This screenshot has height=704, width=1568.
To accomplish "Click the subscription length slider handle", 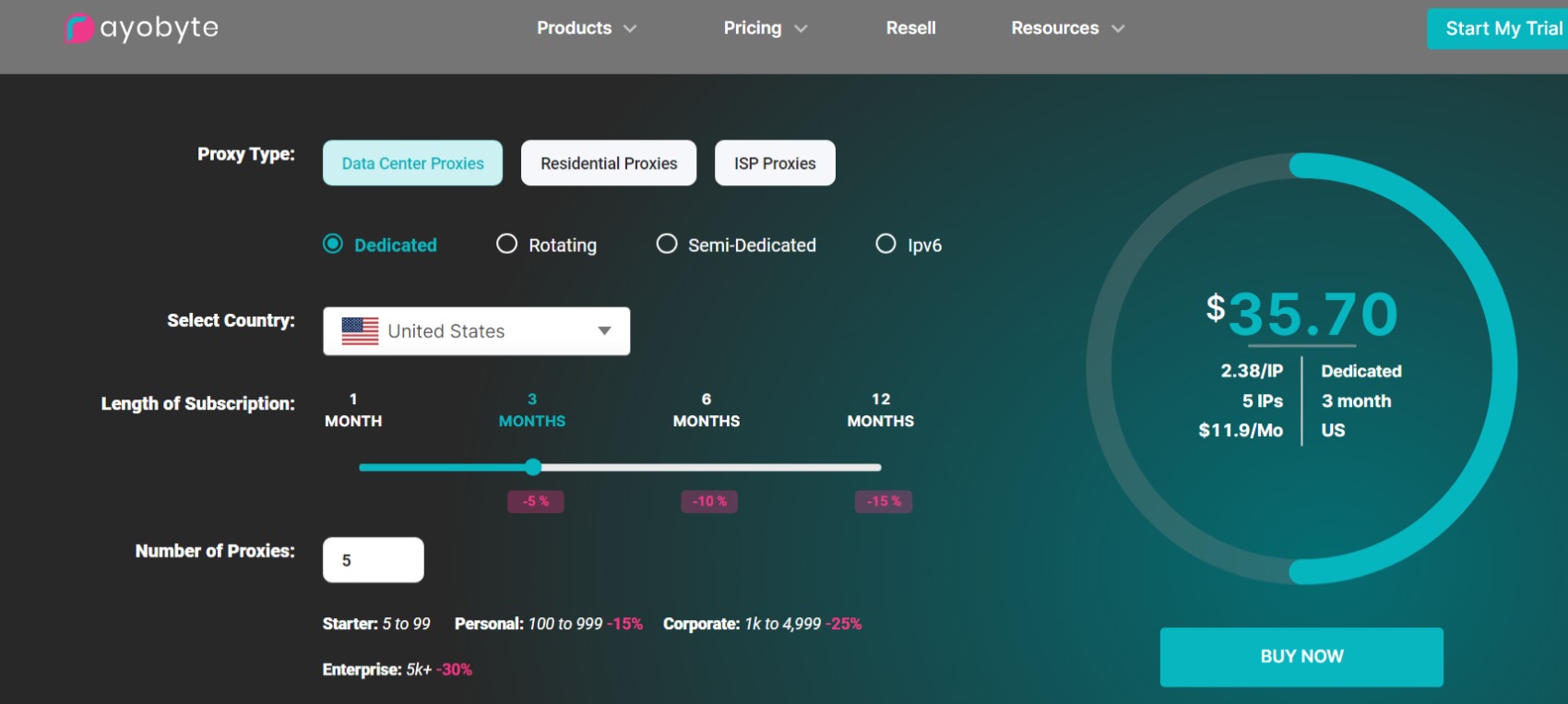I will coord(533,467).
